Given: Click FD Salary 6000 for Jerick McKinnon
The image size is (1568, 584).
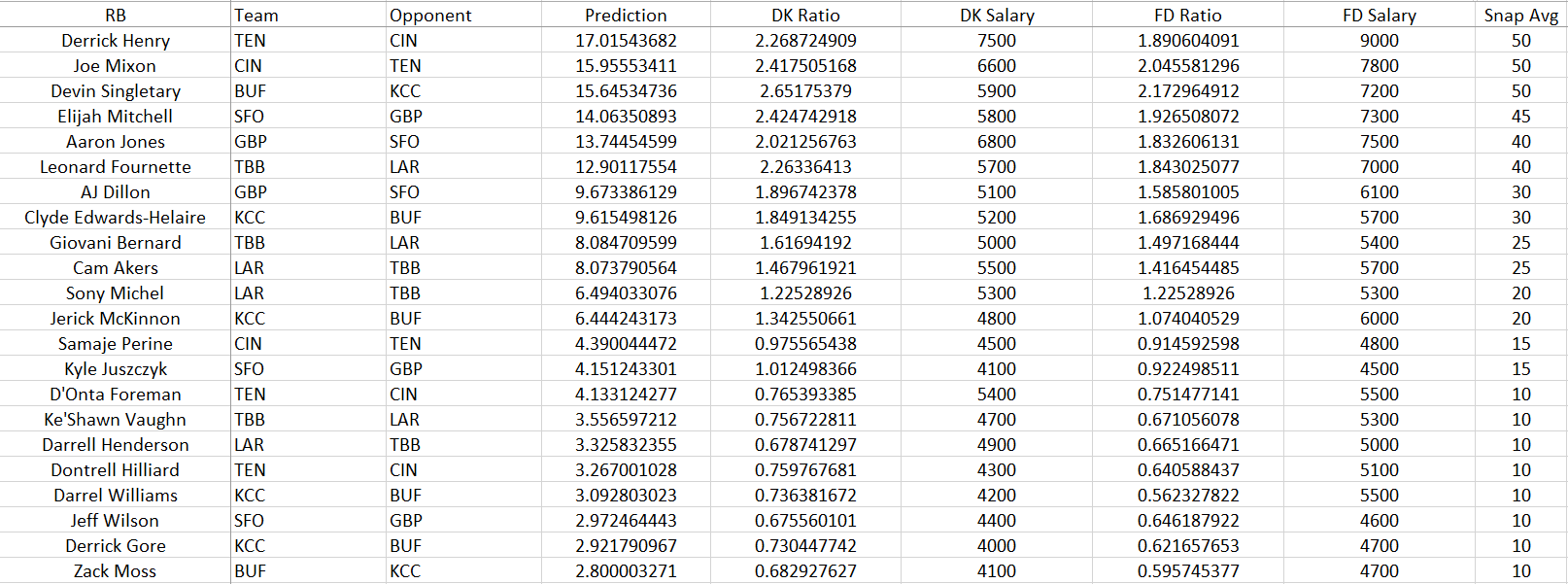Looking at the screenshot, I should (x=1380, y=318).
